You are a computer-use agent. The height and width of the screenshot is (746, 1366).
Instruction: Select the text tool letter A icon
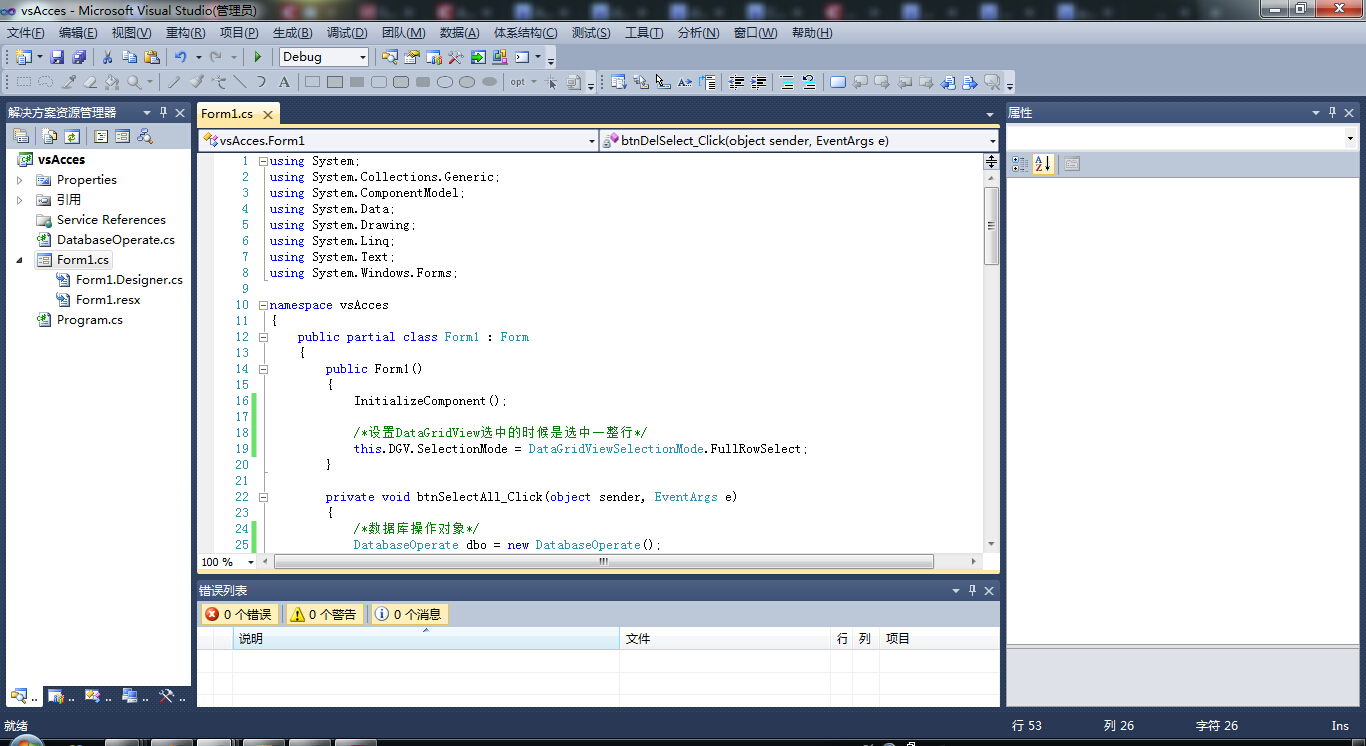(284, 82)
